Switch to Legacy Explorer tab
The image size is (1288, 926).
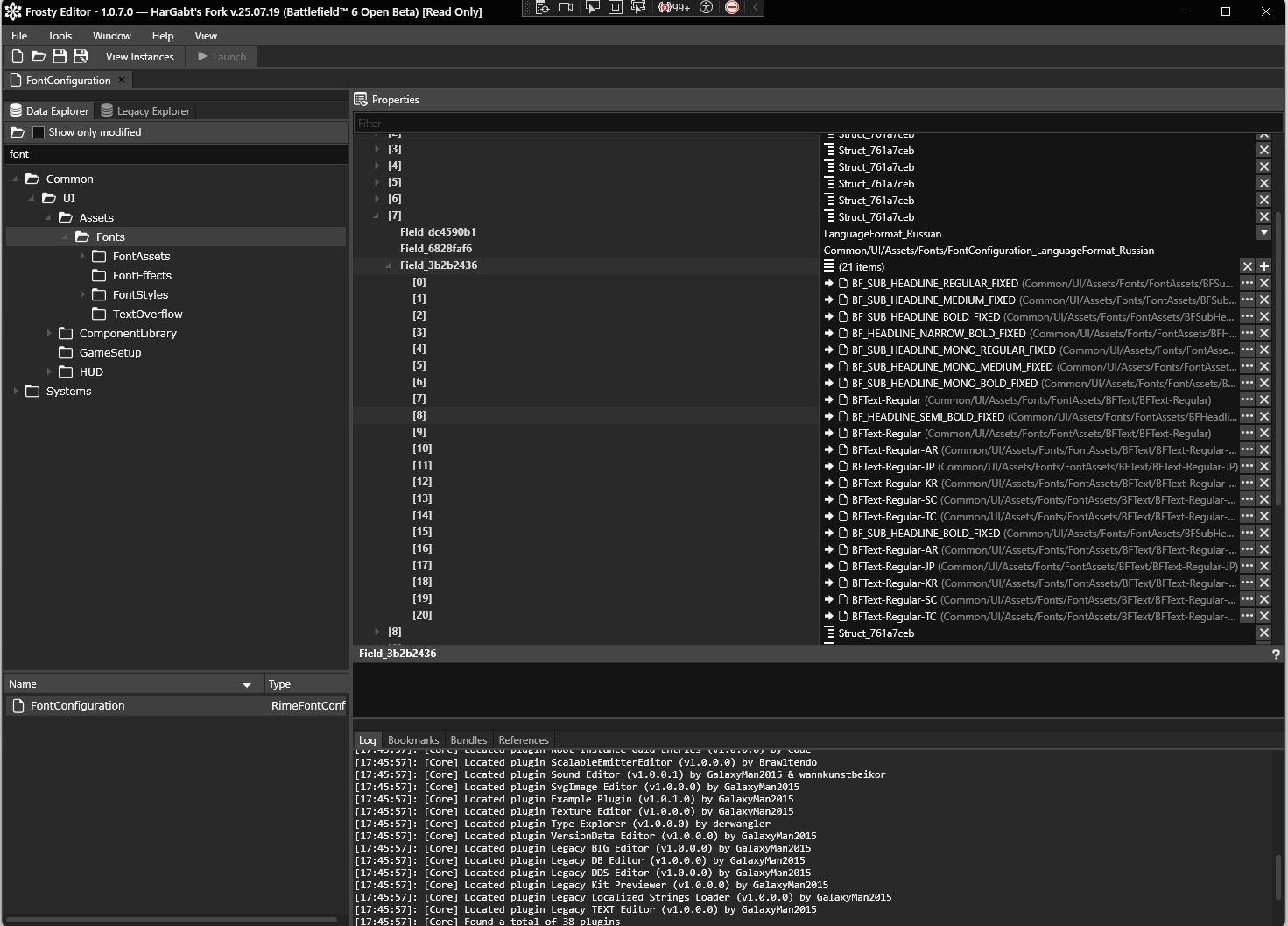coord(145,111)
